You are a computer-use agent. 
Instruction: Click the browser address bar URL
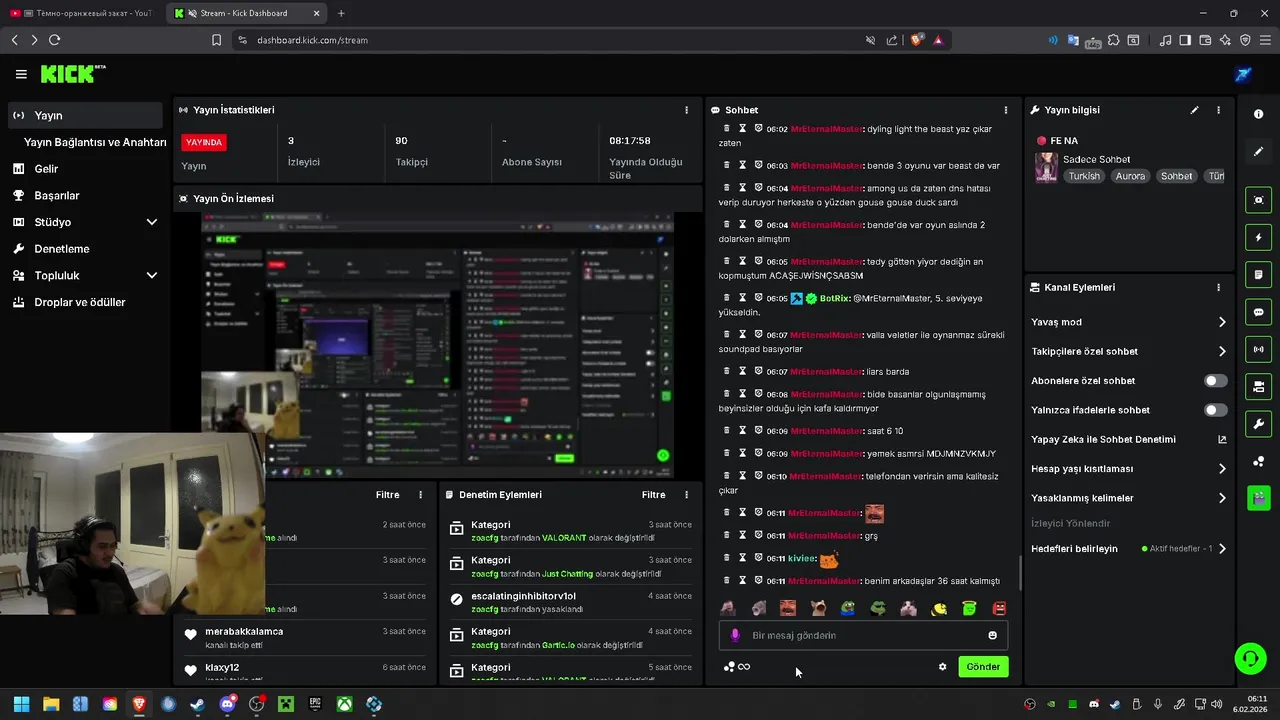click(312, 40)
